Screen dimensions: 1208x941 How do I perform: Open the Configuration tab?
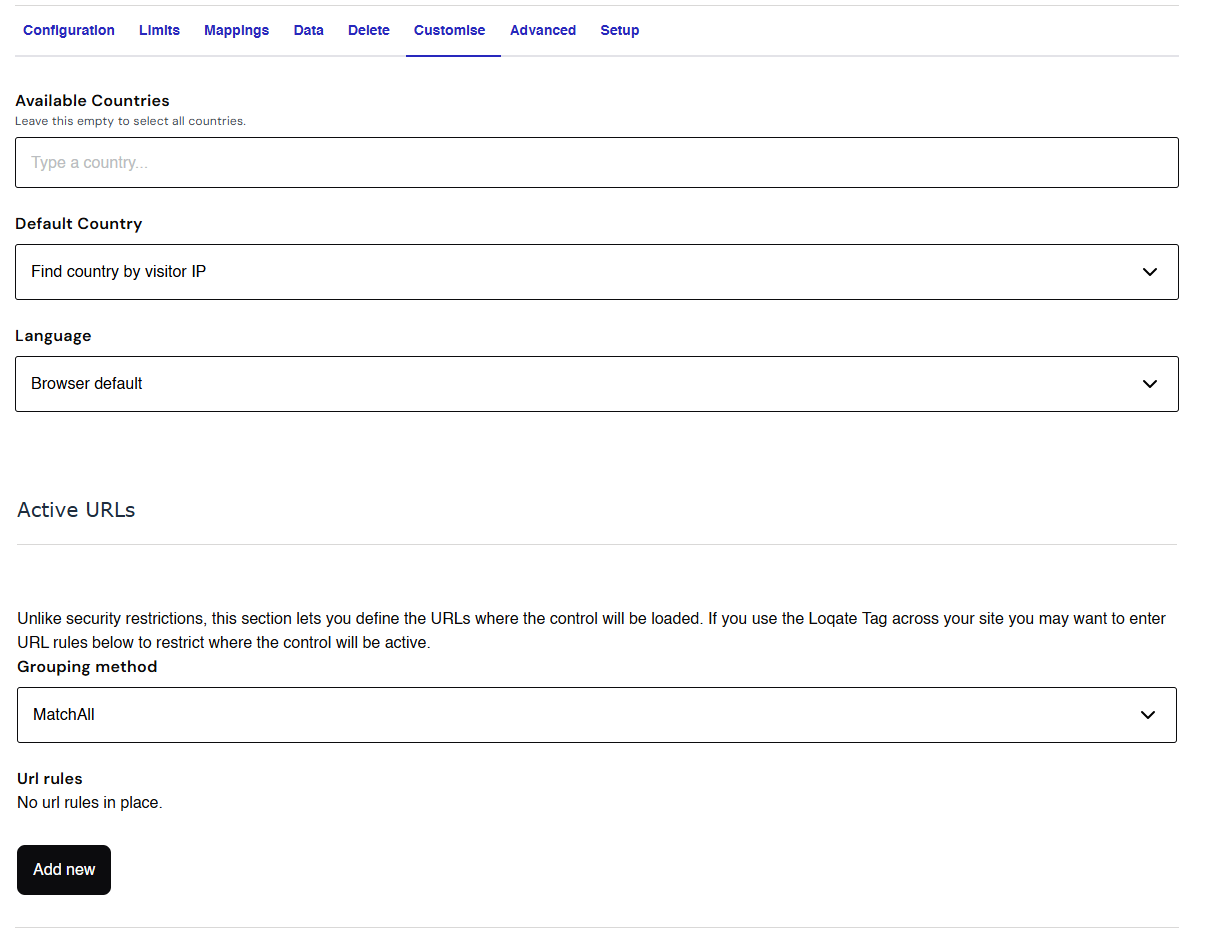click(69, 30)
